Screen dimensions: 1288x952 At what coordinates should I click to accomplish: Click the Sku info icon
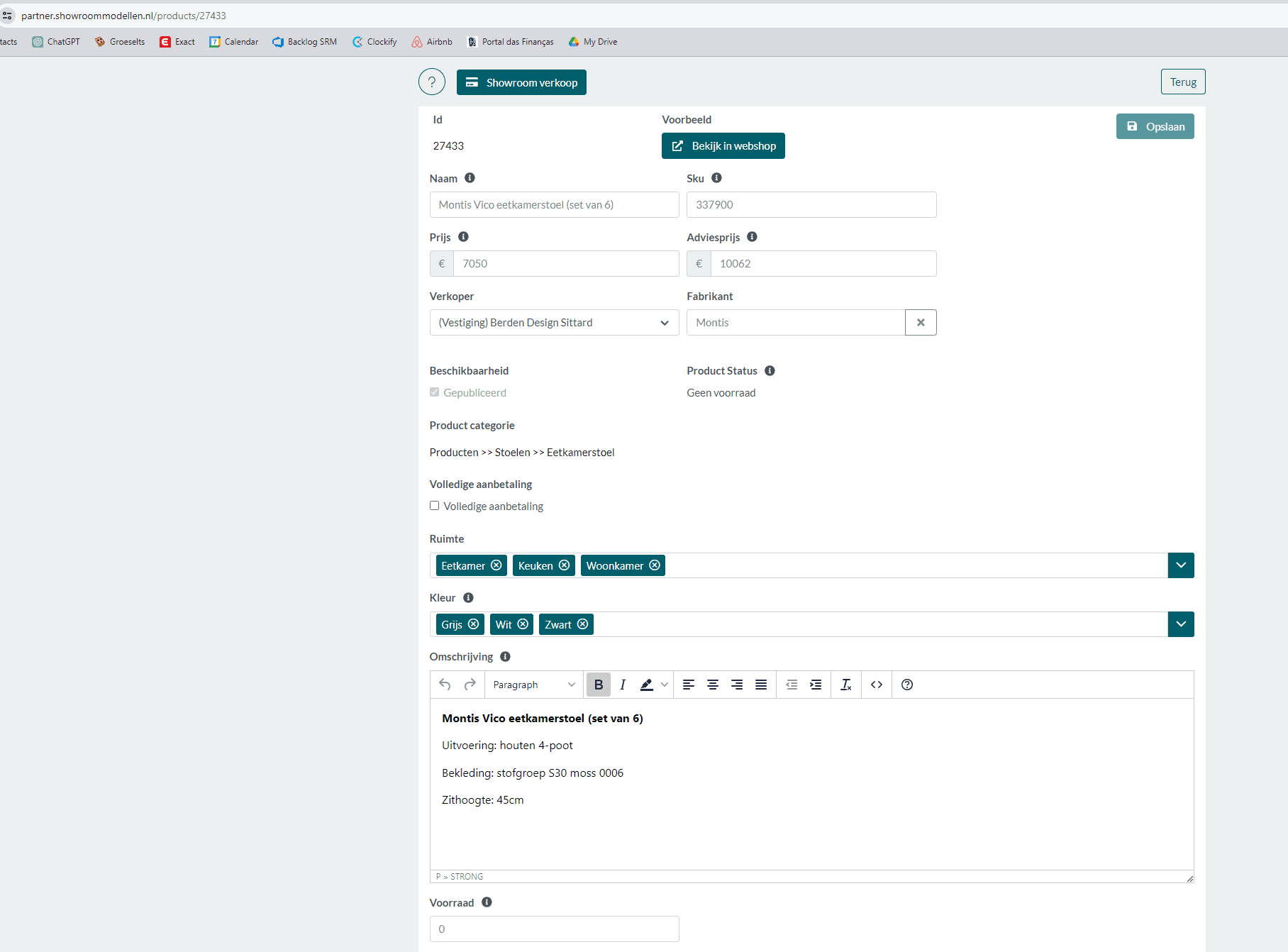[x=716, y=178]
